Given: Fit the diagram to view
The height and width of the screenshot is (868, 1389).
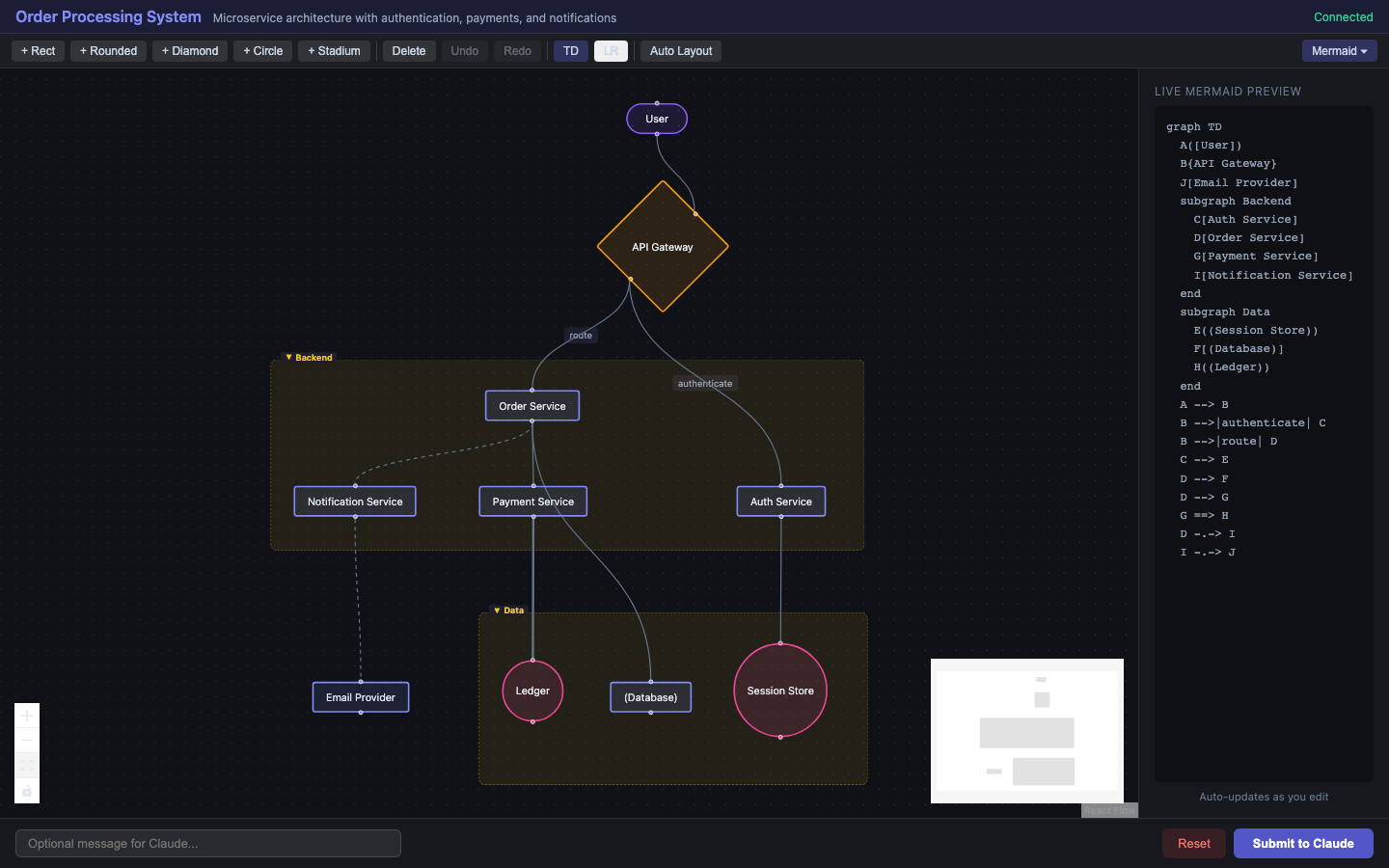Looking at the screenshot, I should pyautogui.click(x=27, y=766).
